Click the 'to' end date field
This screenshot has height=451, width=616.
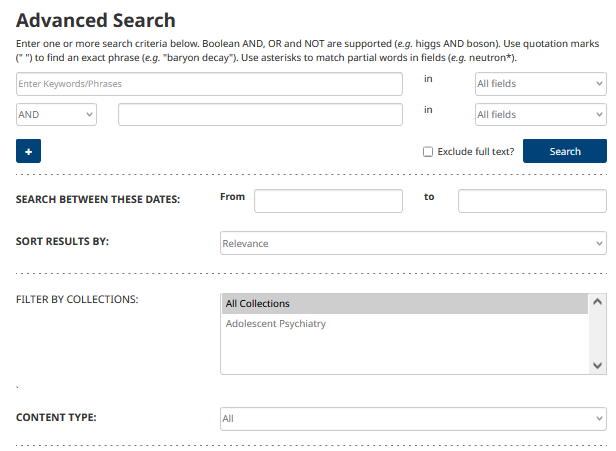531,201
